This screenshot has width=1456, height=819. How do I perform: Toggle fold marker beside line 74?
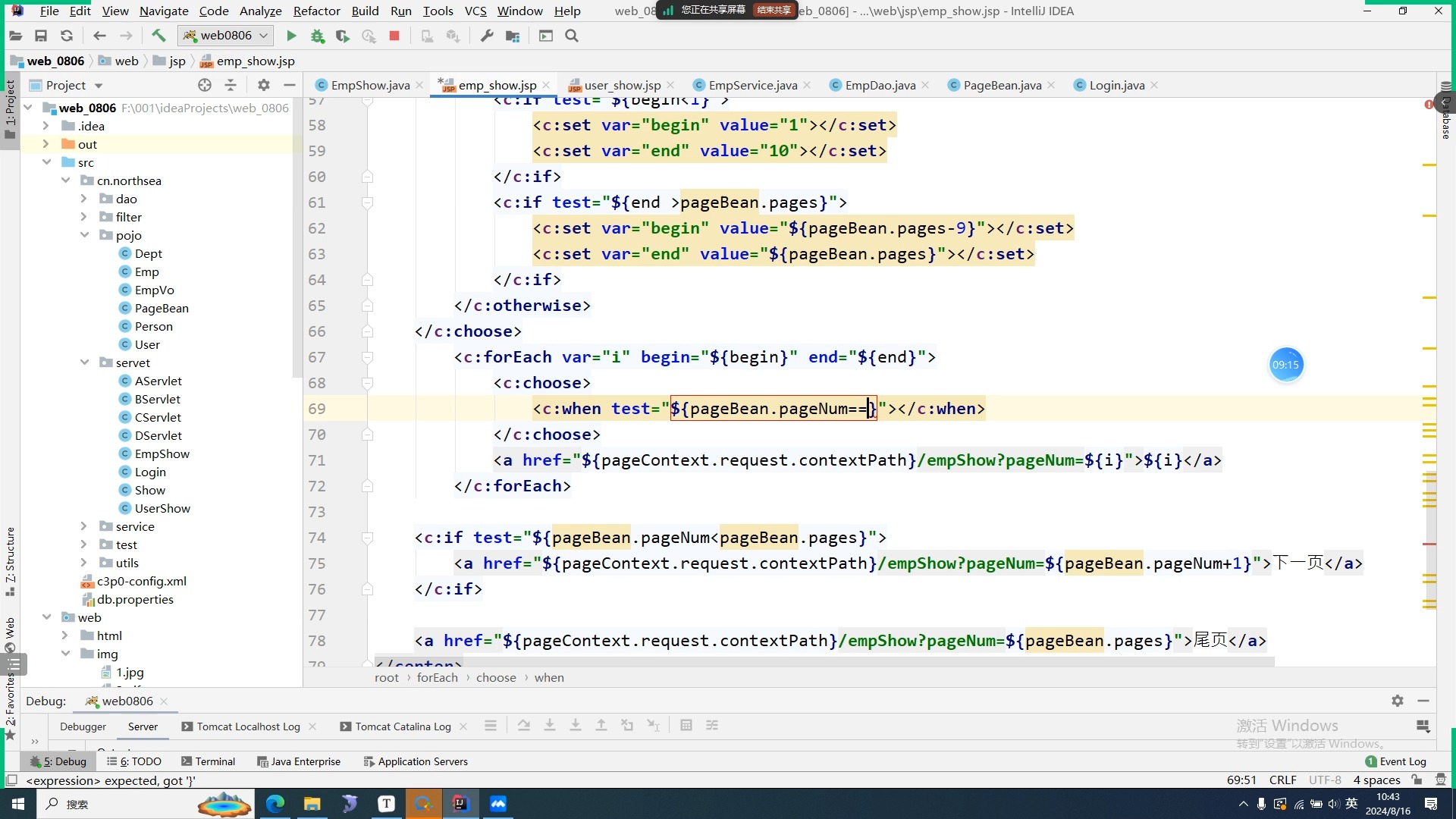coord(367,538)
